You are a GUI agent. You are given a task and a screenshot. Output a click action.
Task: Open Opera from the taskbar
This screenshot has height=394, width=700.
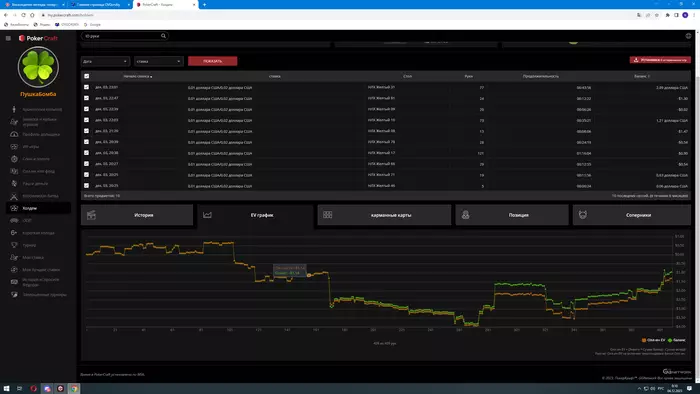point(33,389)
